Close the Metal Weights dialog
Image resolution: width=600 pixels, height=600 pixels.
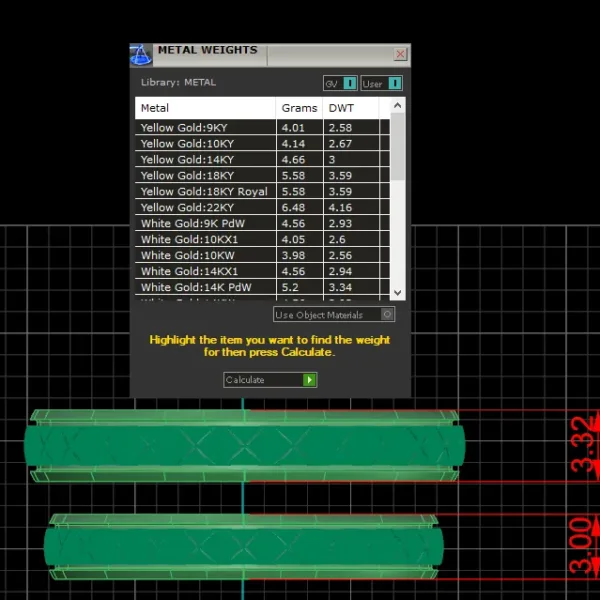pos(400,54)
